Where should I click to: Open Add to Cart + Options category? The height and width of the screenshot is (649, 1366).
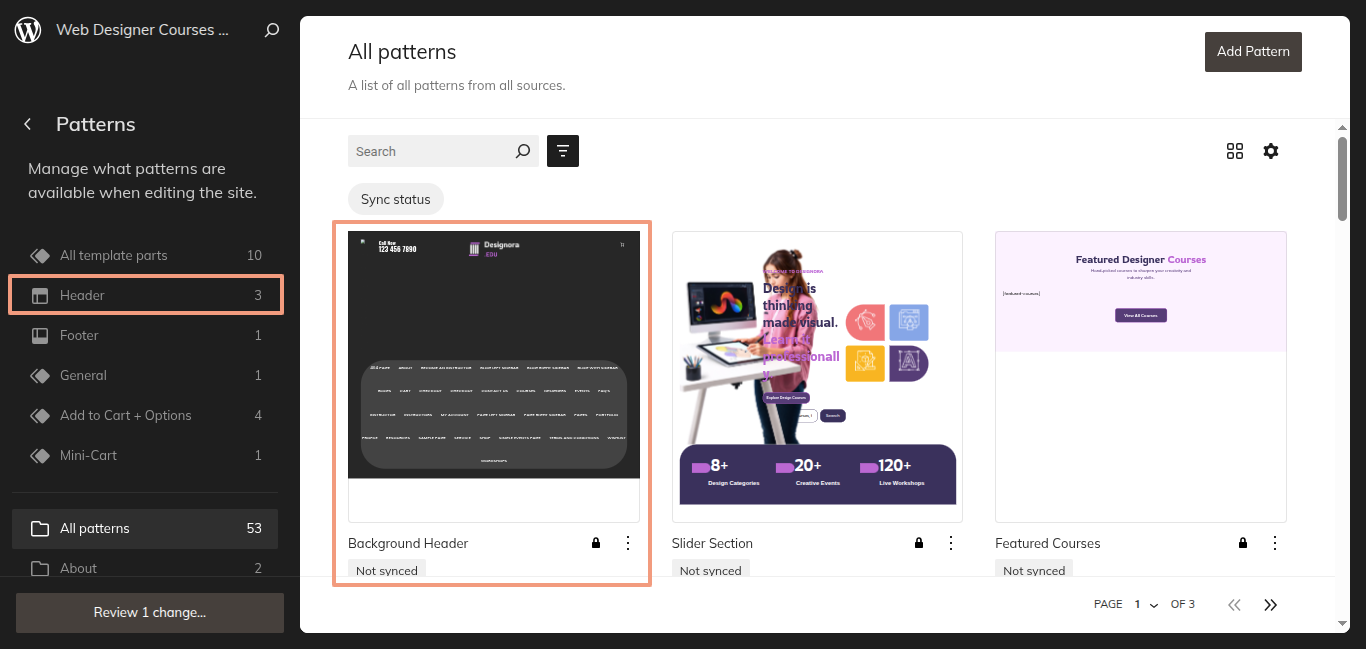[x=146, y=415]
